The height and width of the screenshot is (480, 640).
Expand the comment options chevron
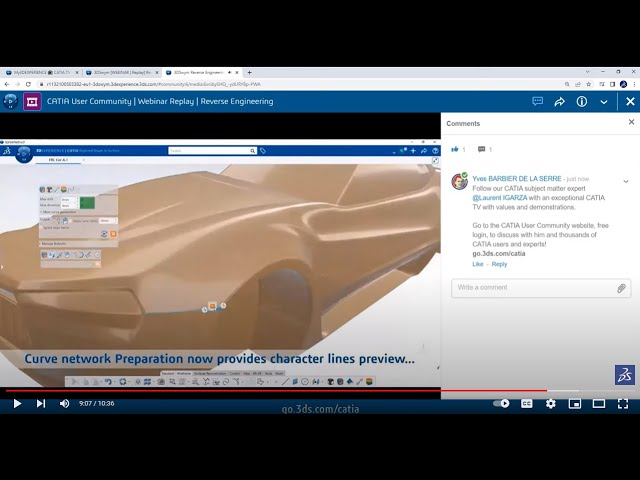[626, 182]
